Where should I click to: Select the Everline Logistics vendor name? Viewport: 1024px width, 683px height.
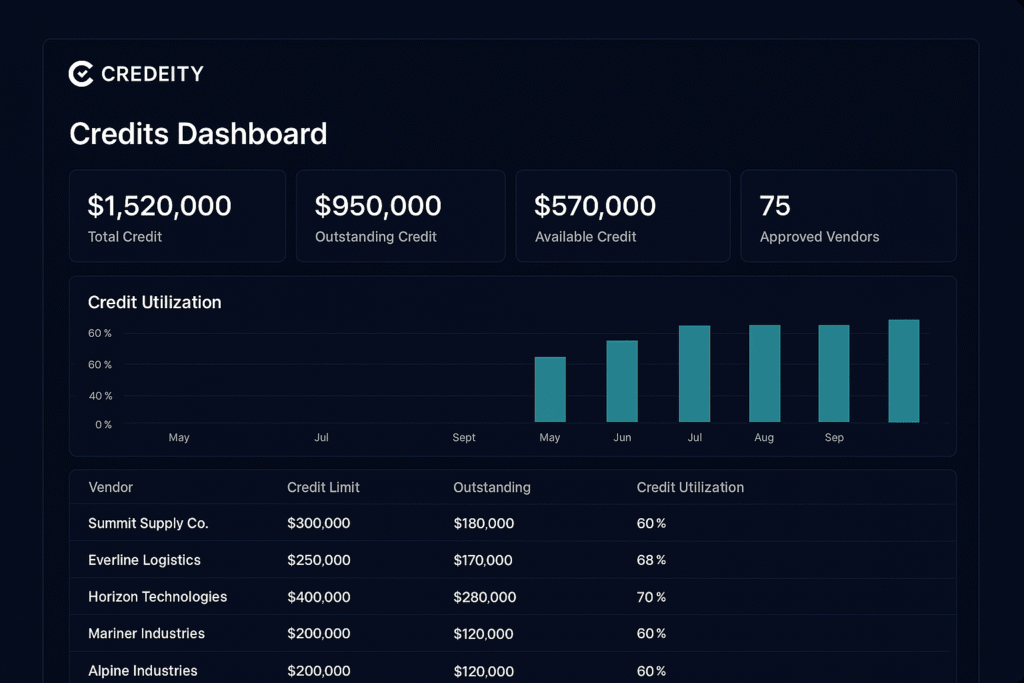pyautogui.click(x=144, y=560)
